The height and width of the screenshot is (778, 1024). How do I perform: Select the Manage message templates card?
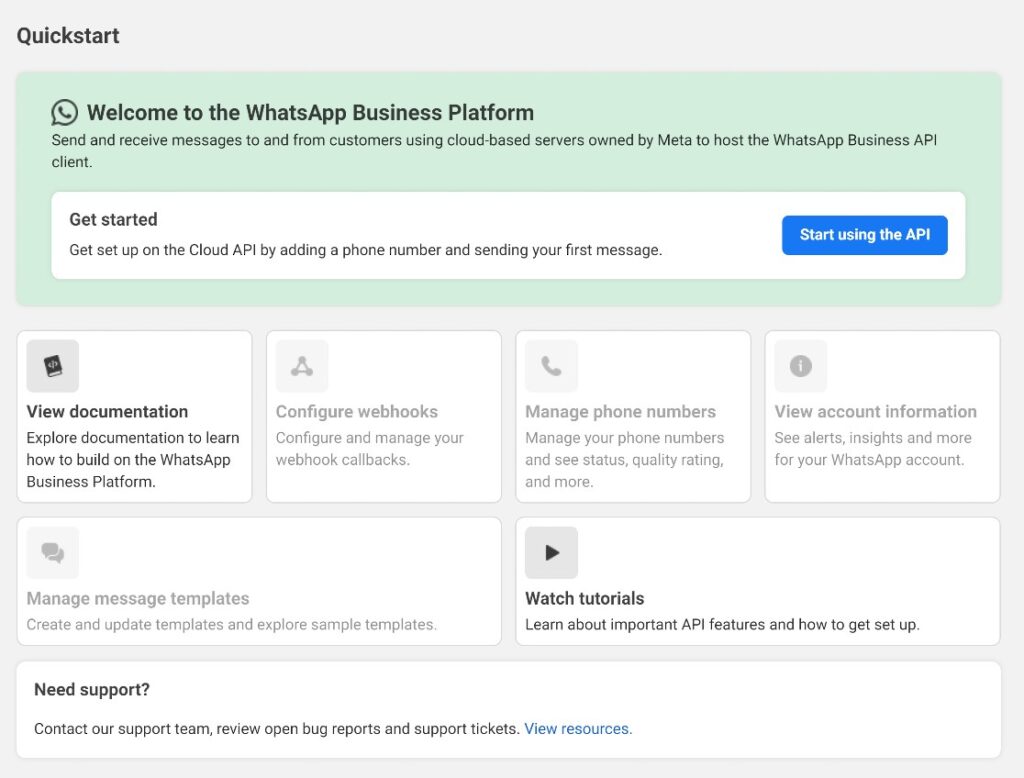click(x=259, y=581)
